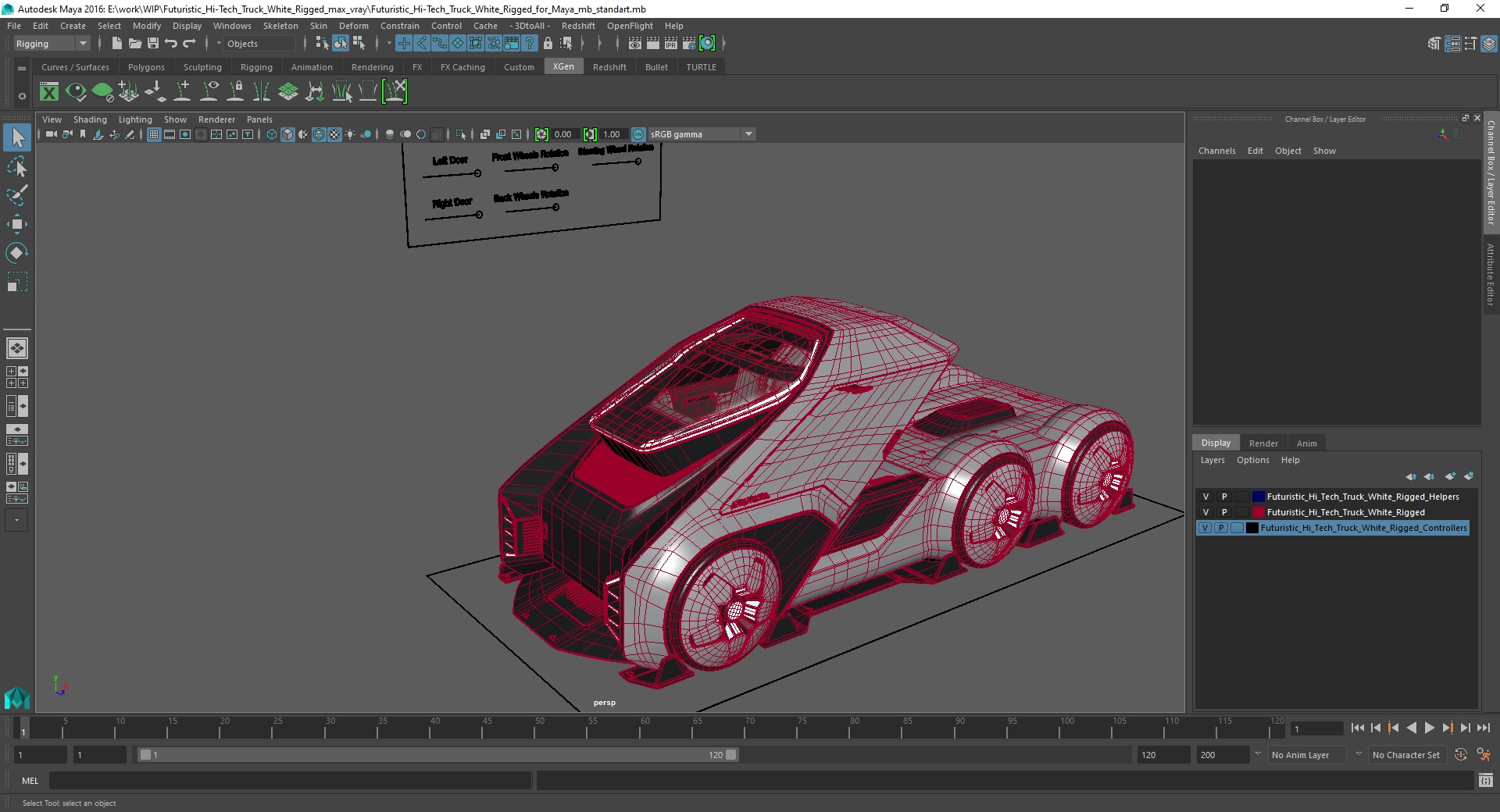Undo the last action with the undo arrow
The width and height of the screenshot is (1500, 812).
click(x=171, y=44)
